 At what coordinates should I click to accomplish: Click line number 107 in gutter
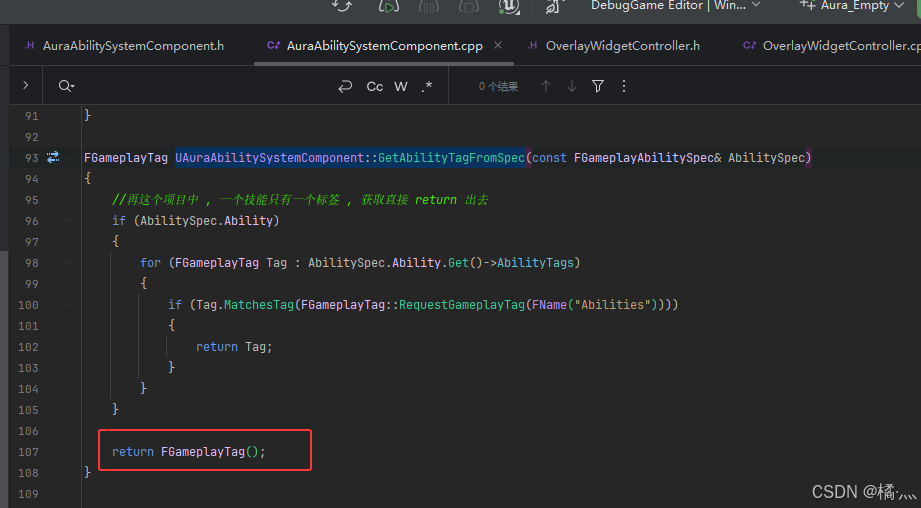28,452
